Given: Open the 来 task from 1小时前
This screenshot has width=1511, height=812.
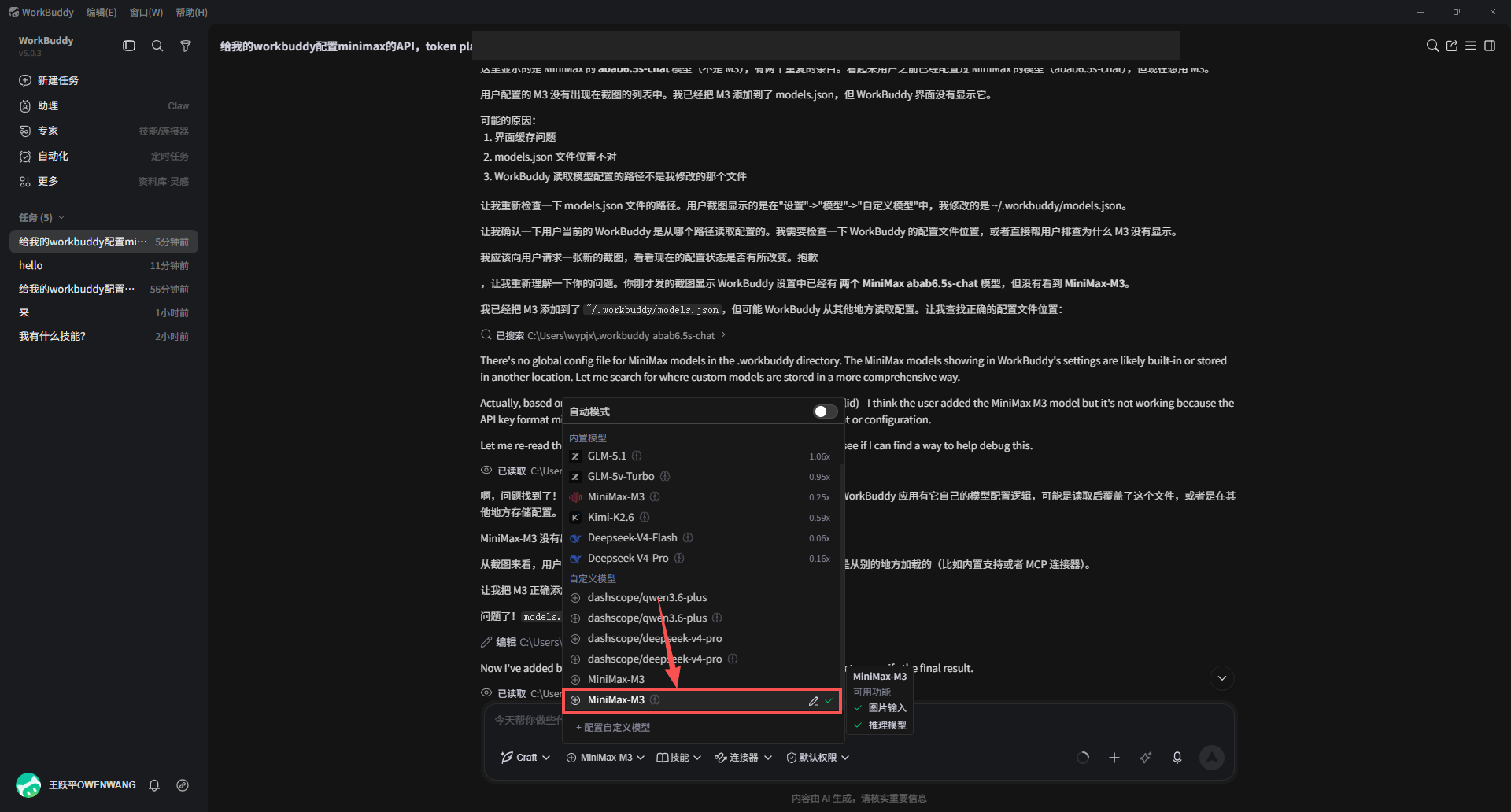Looking at the screenshot, I should 104,312.
